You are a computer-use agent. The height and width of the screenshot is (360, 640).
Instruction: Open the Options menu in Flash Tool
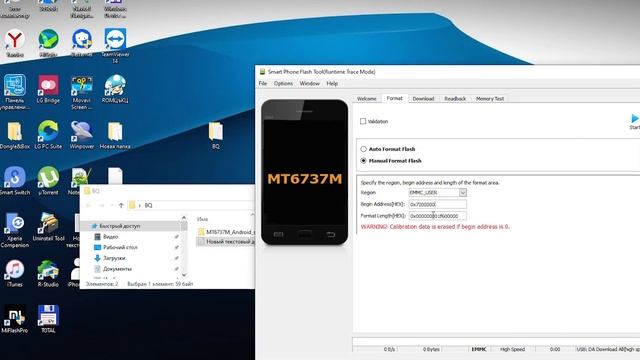tap(283, 83)
